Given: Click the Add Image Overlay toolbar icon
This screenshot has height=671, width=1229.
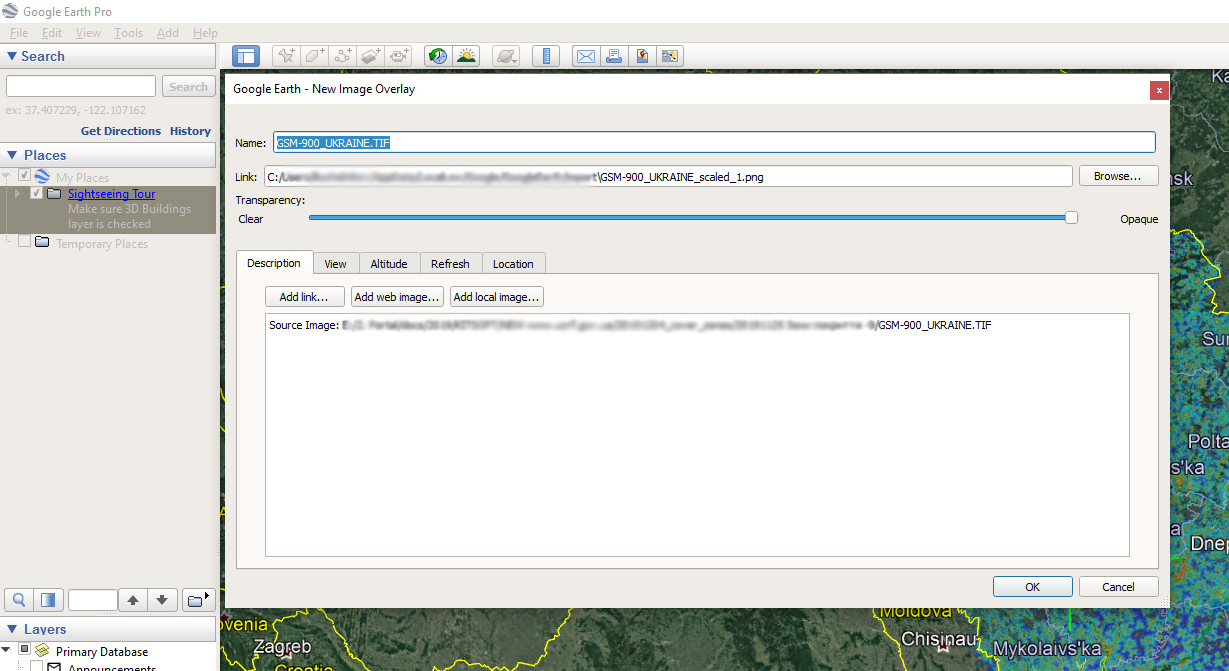Looking at the screenshot, I should 371,56.
